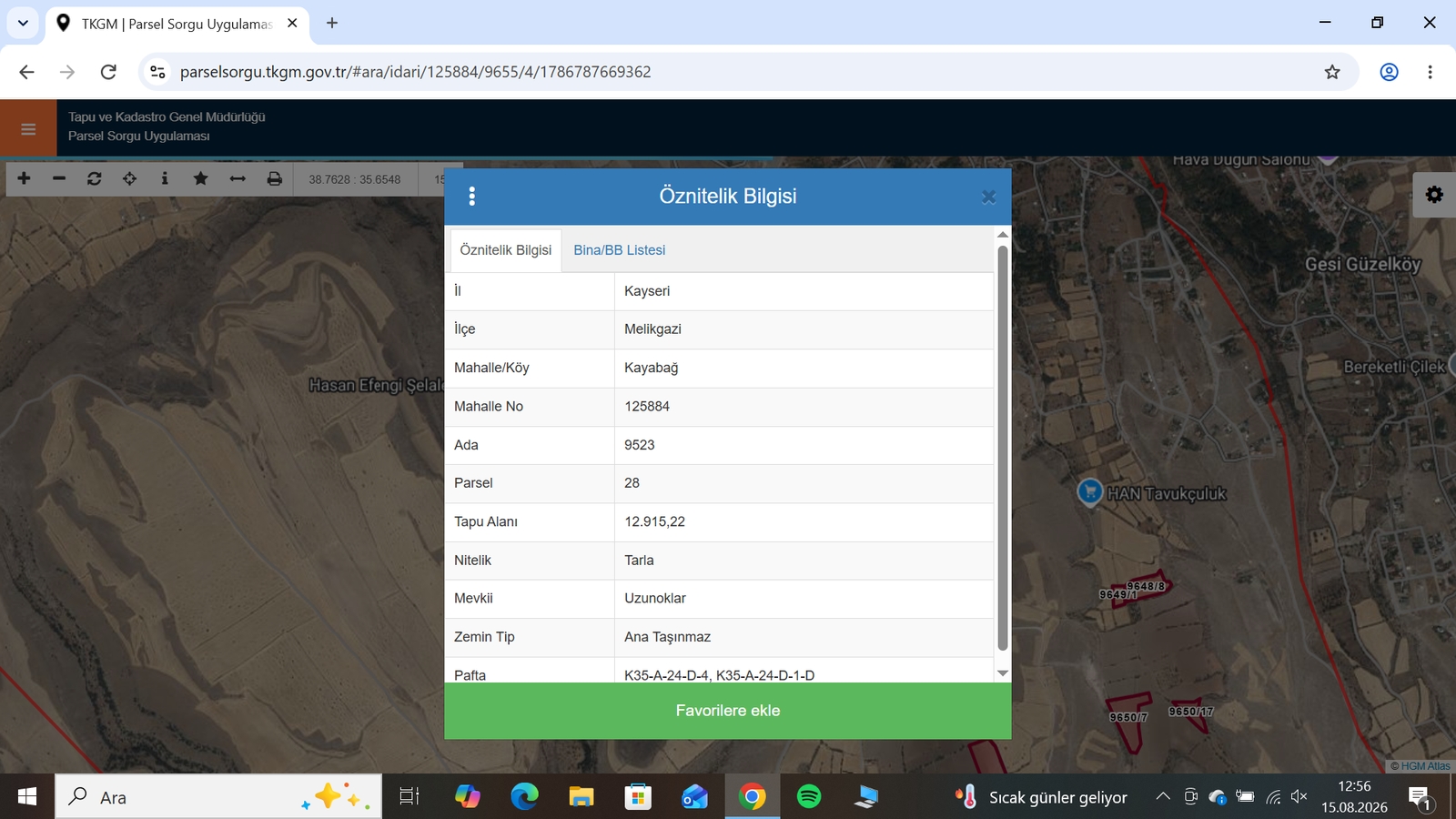1456x819 pixels.
Task: Open the map settings gear
Action: point(1434,195)
